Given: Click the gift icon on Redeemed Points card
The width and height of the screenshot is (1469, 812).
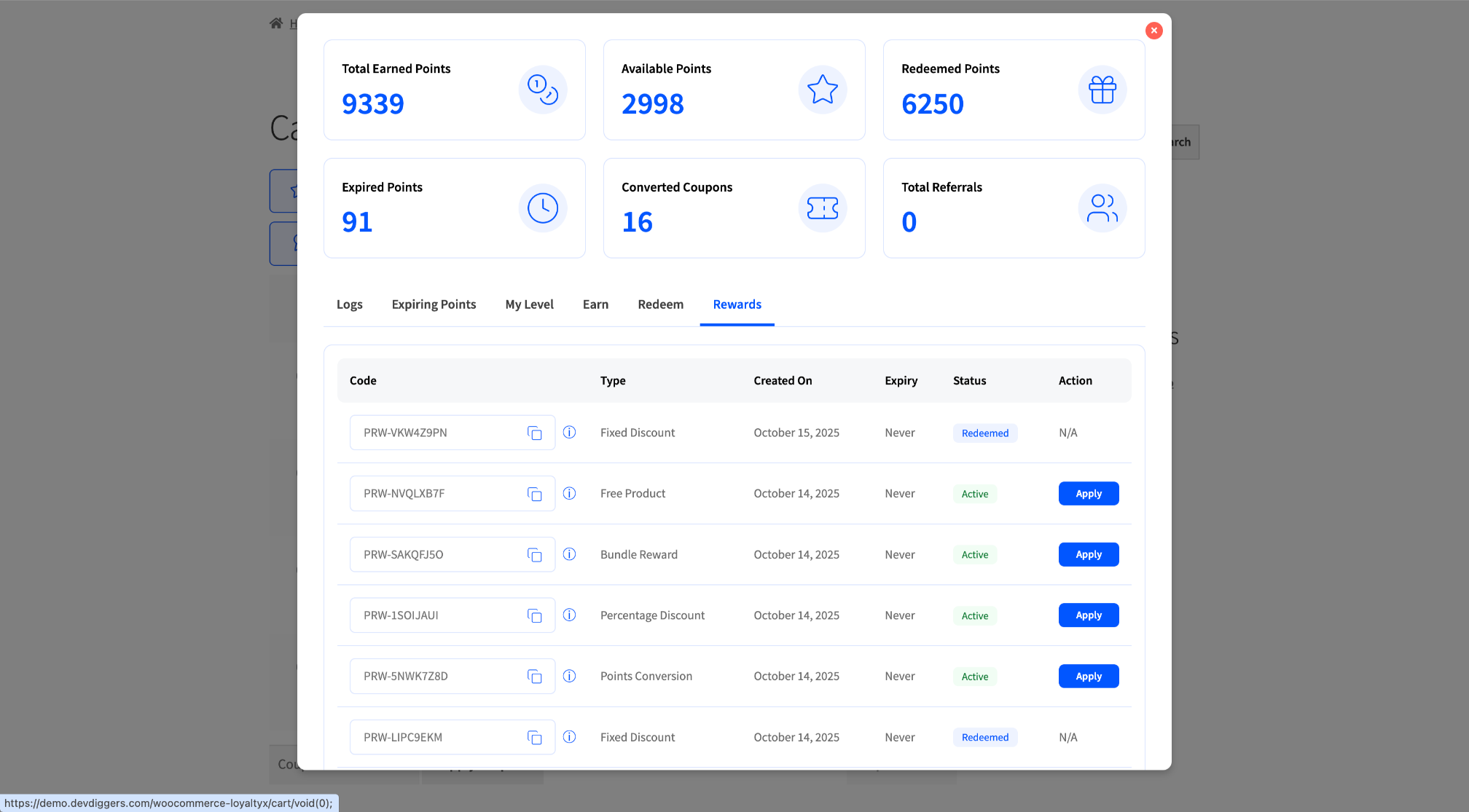Looking at the screenshot, I should (1102, 90).
